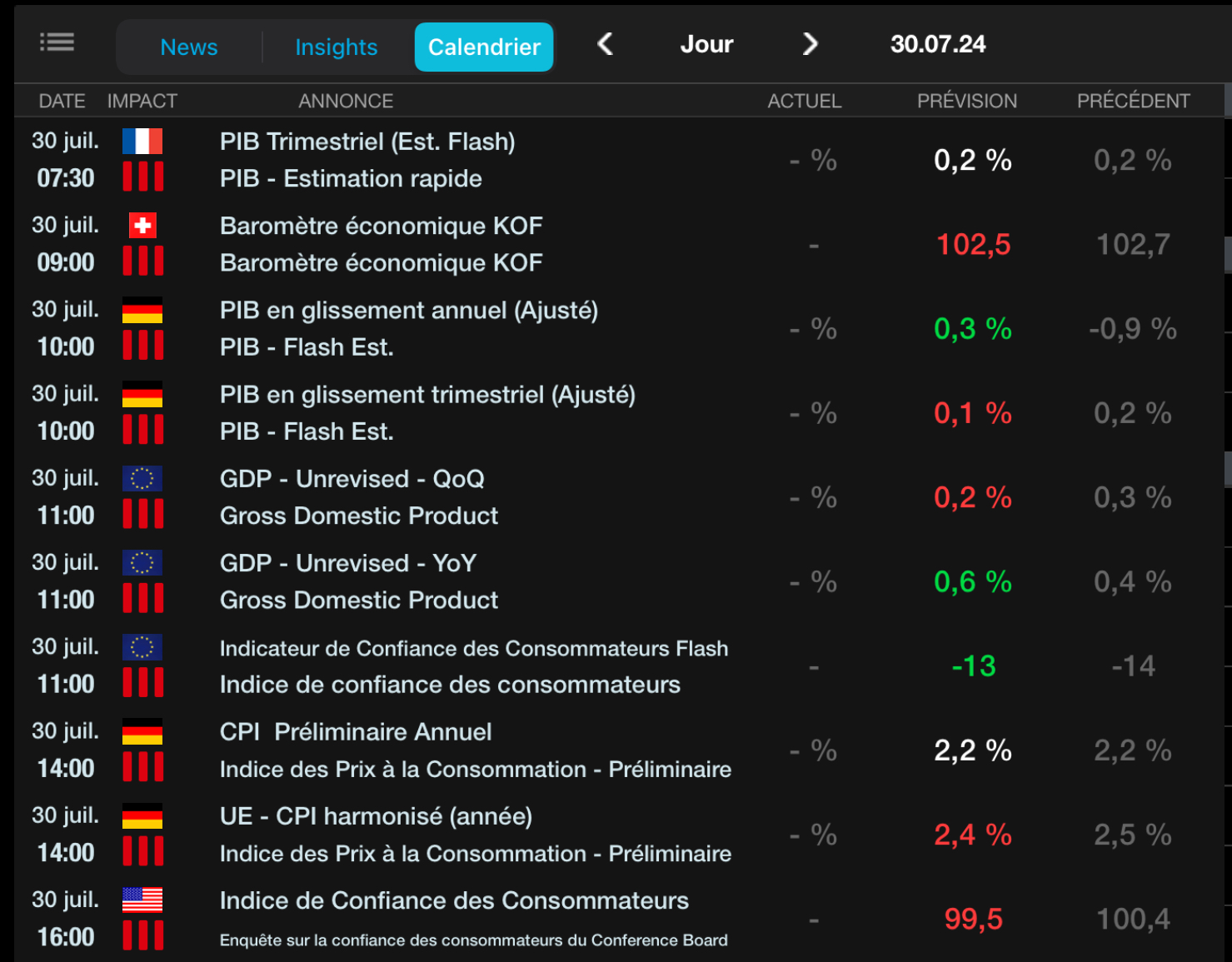
Task: Click impact bars for US consumer confidence
Action: pyautogui.click(x=142, y=935)
